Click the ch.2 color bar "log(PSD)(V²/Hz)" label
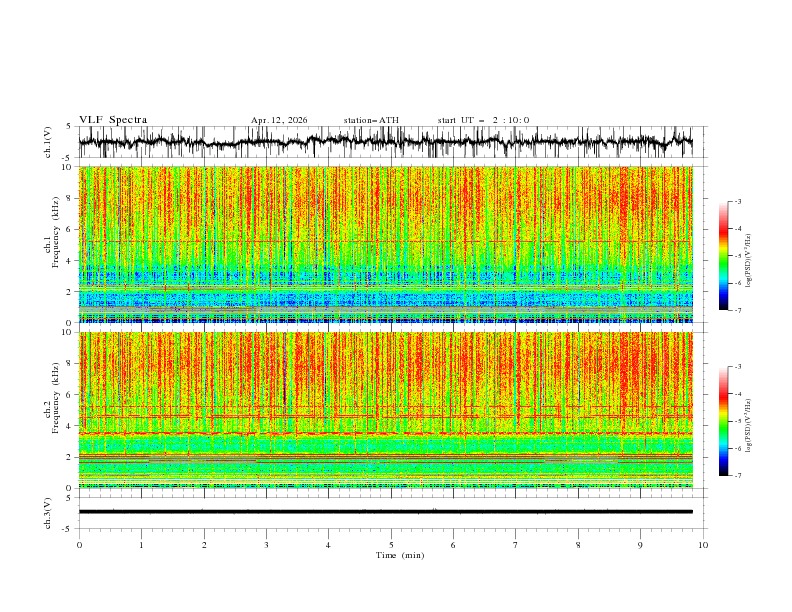 click(748, 426)
